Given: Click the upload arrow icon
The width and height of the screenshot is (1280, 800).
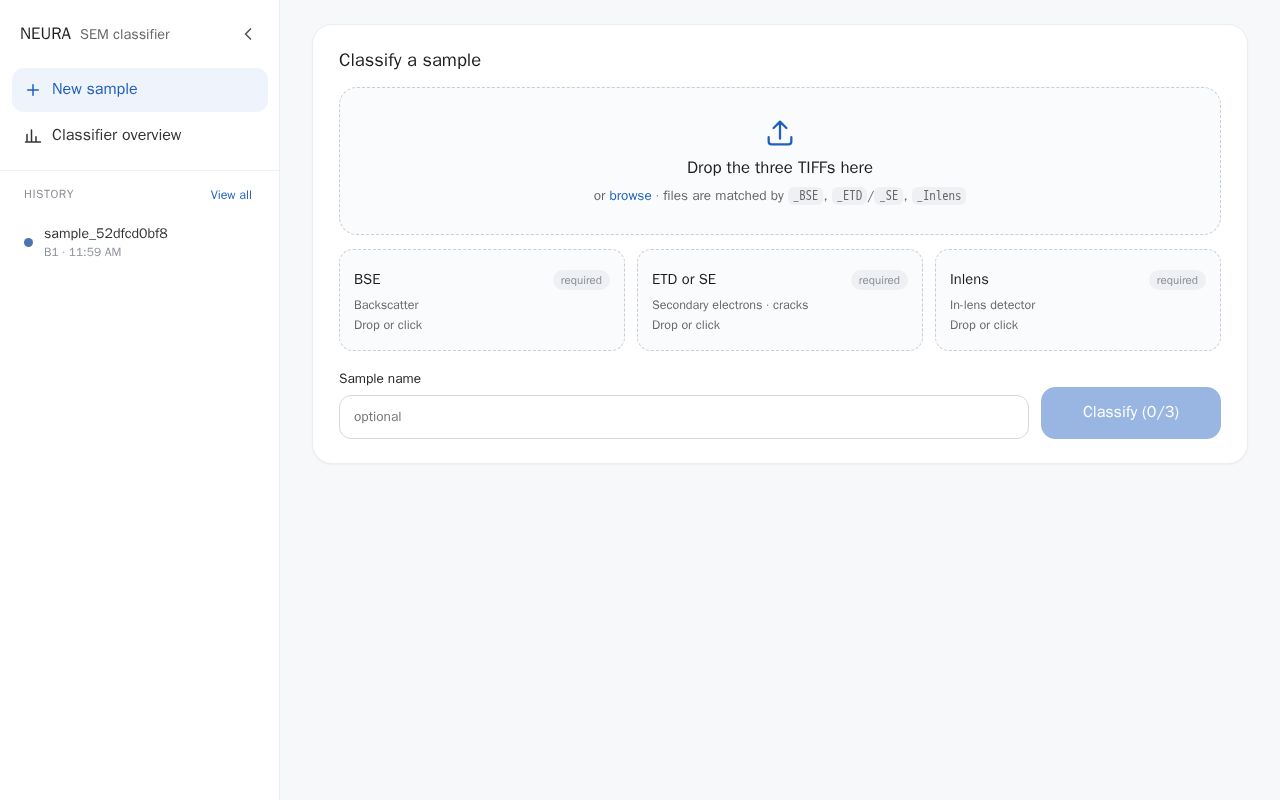Looking at the screenshot, I should (x=780, y=133).
